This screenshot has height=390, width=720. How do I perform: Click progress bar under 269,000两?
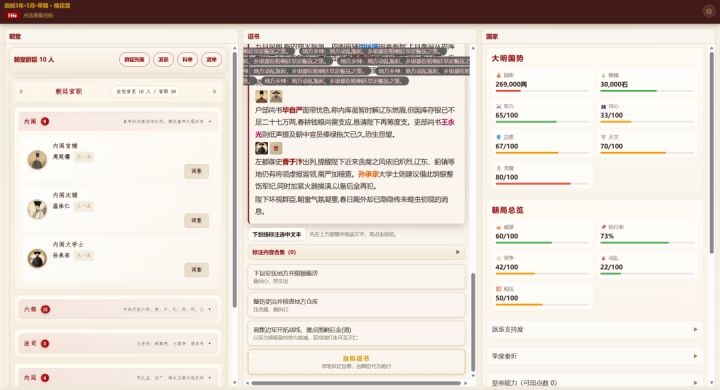pyautogui.click(x=542, y=91)
